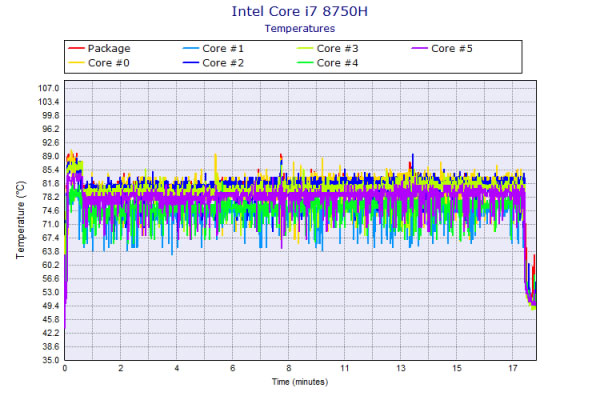This screenshot has width=600, height=400.
Task: Click the lime Core #3 legend swatch
Action: [305, 49]
